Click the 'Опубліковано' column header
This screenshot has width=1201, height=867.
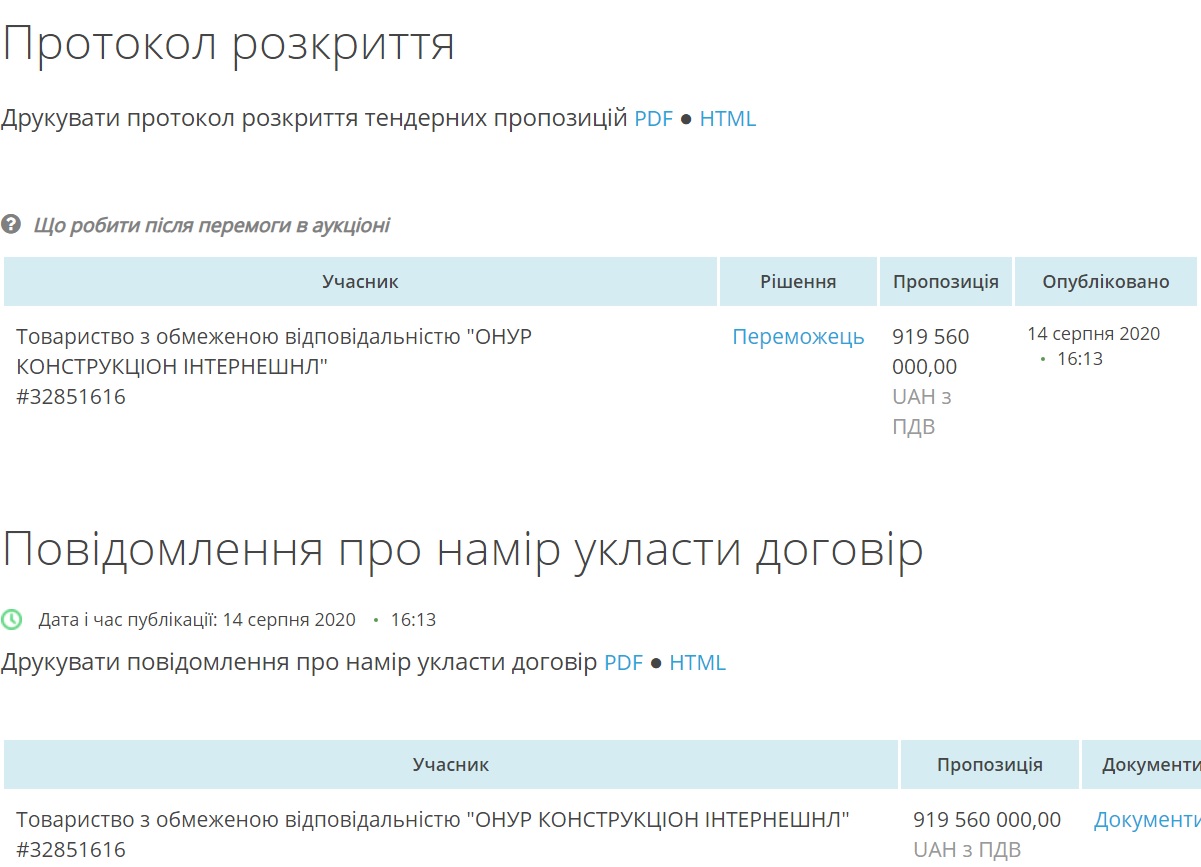point(1105,282)
